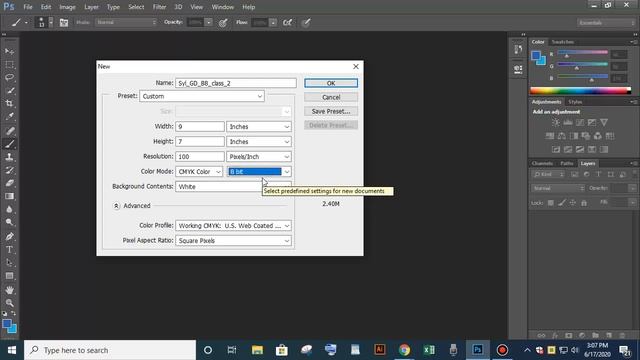
Task: Add a Brightness/Contrast adjustment
Action: (556, 122)
